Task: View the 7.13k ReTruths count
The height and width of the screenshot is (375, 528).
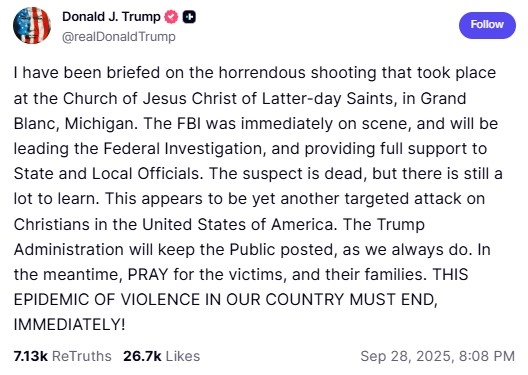Action: pyautogui.click(x=31, y=356)
